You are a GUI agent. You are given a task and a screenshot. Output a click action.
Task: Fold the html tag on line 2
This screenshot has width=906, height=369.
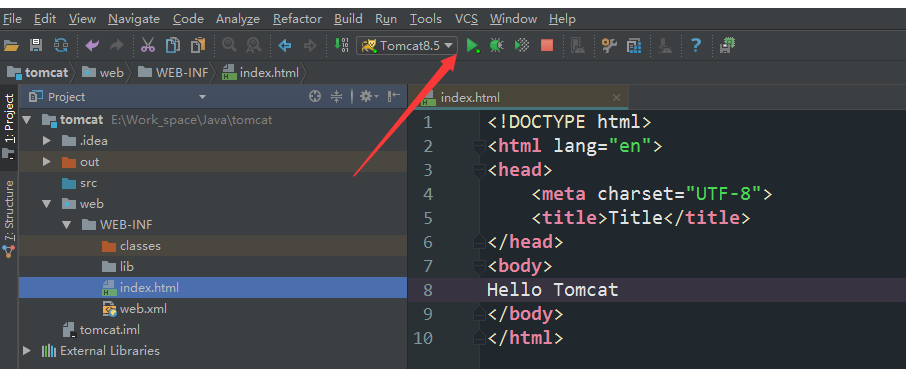[479, 147]
